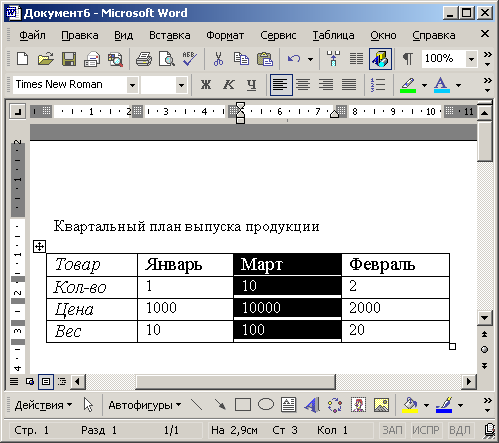Image resolution: width=499 pixels, height=443 pixels.
Task: Toggle Italic (К) formatting
Action: tap(229, 85)
